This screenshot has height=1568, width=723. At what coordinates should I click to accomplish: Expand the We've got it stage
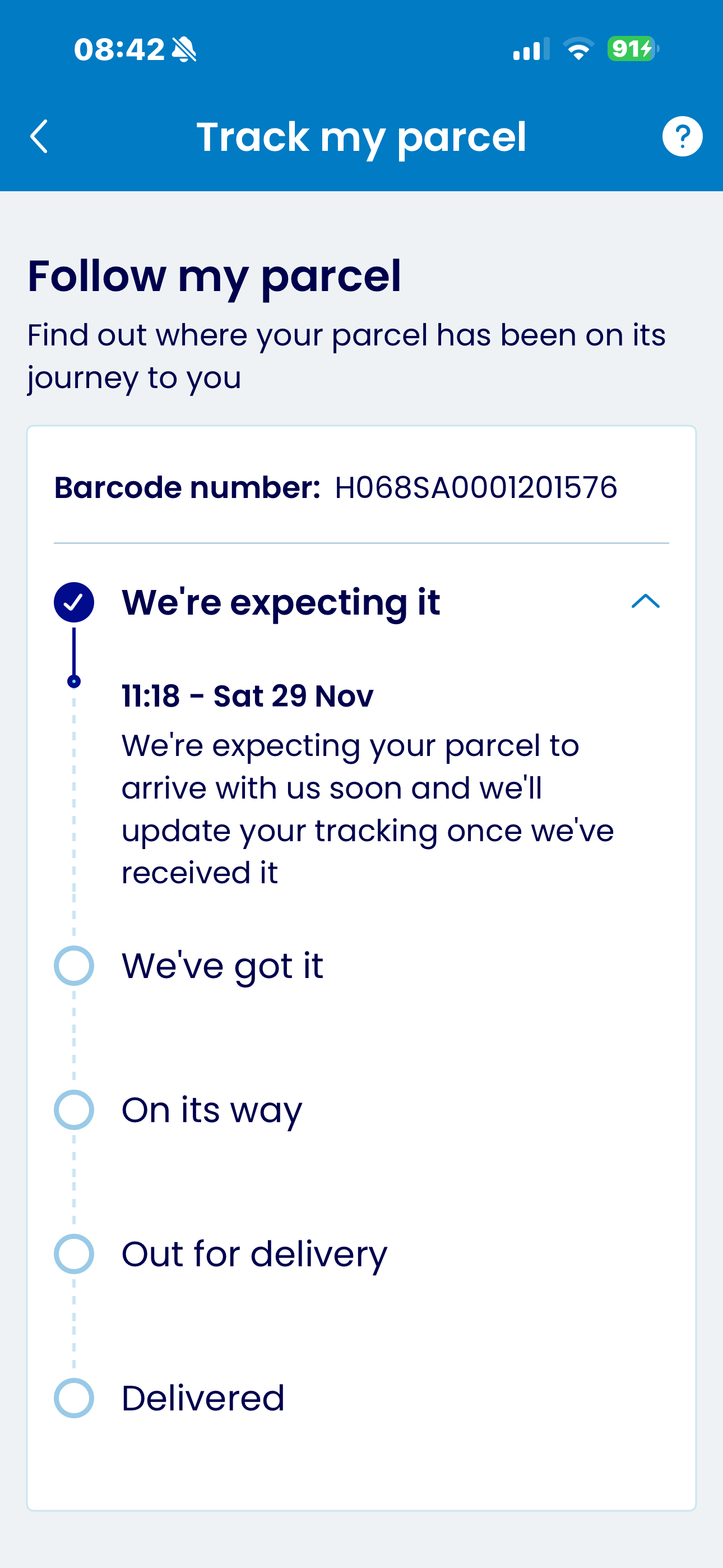(x=222, y=966)
